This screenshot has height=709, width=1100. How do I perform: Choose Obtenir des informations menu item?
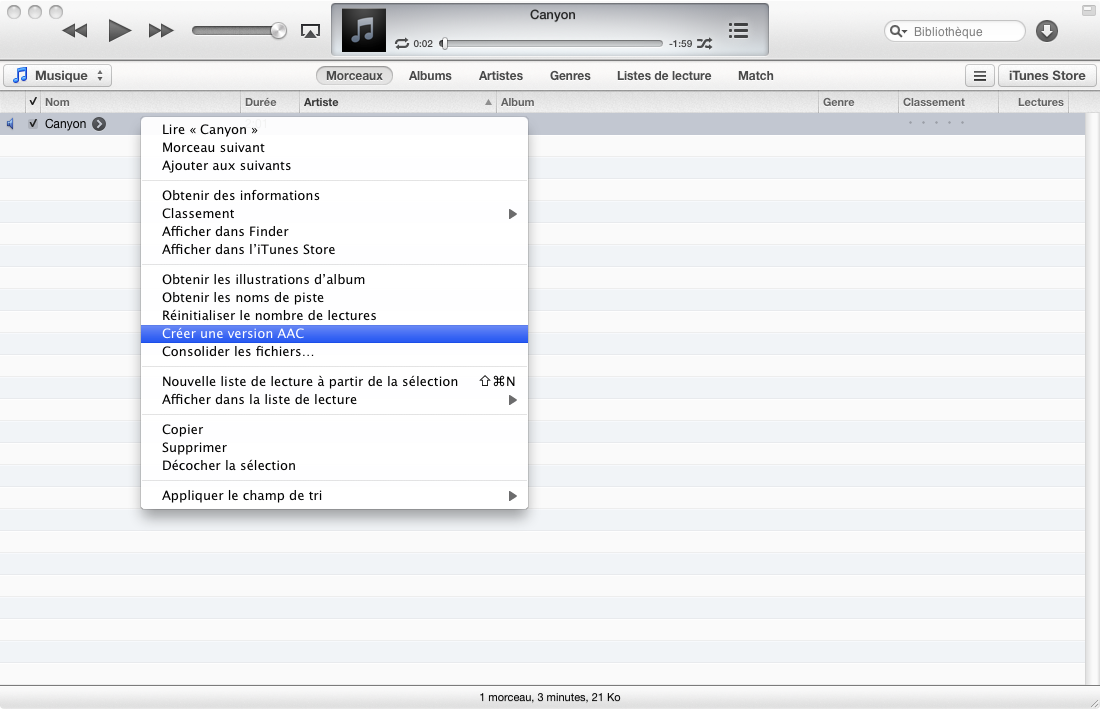pyautogui.click(x=334, y=196)
